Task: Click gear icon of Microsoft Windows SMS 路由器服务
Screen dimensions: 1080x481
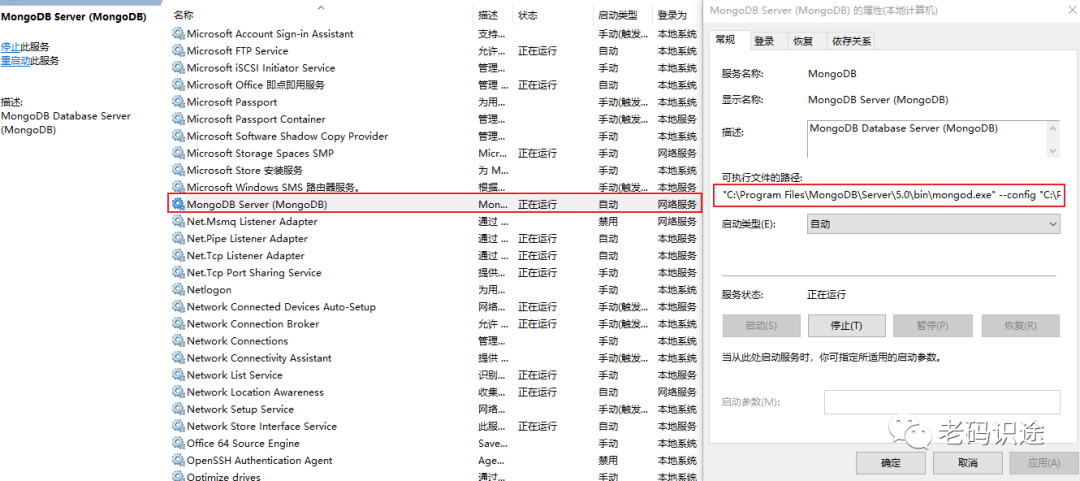Action: 178,187
